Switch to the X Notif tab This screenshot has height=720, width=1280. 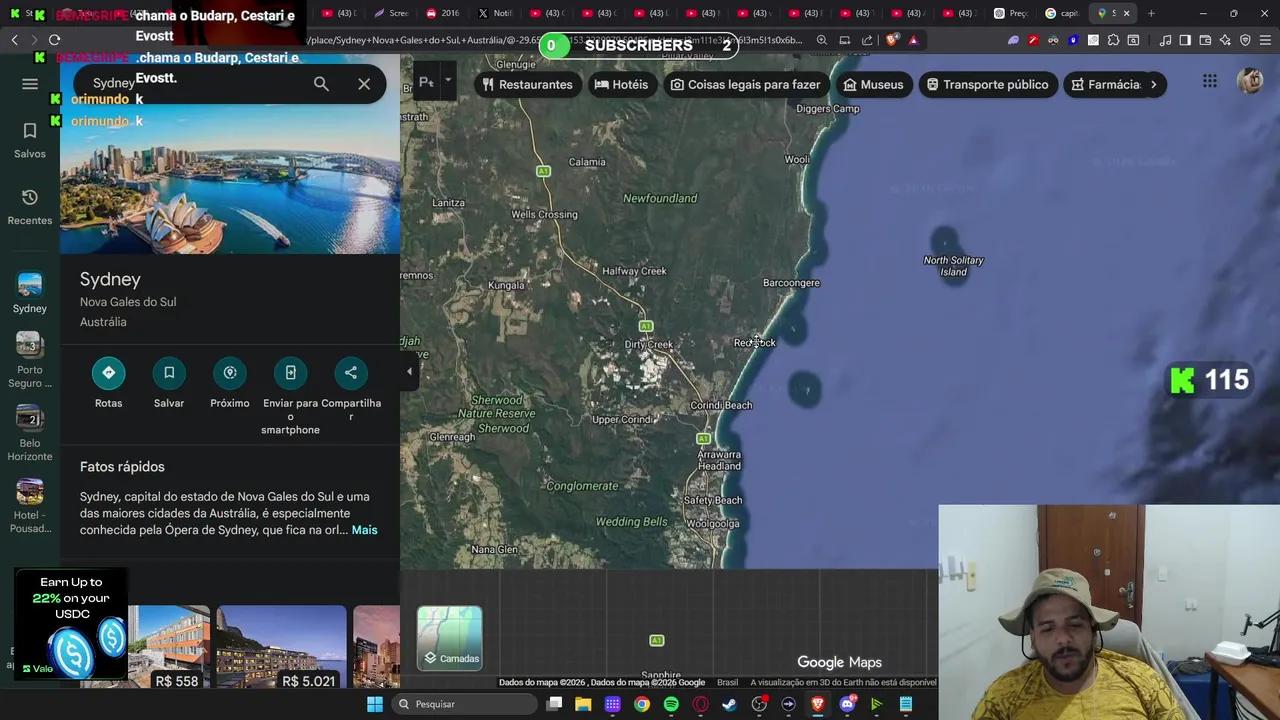[495, 13]
